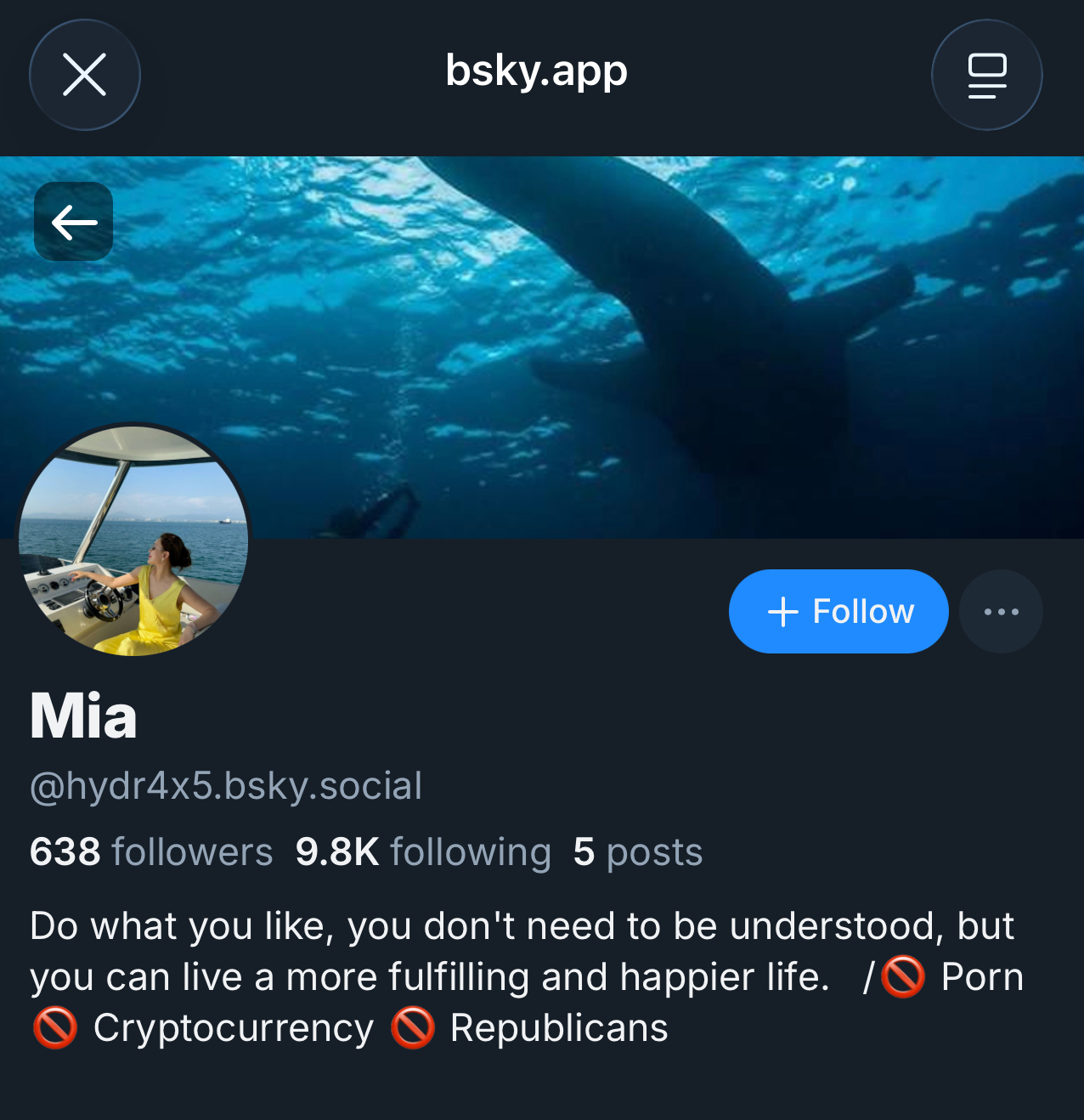Screen dimensions: 1084x1120
Task: Tap the display name Mia
Action: pos(83,716)
